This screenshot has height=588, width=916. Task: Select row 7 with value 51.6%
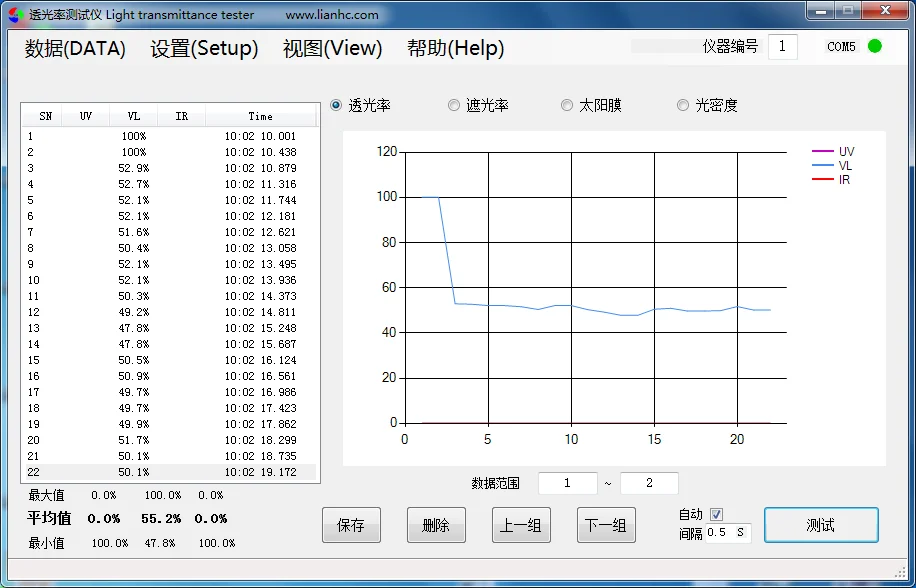point(169,232)
